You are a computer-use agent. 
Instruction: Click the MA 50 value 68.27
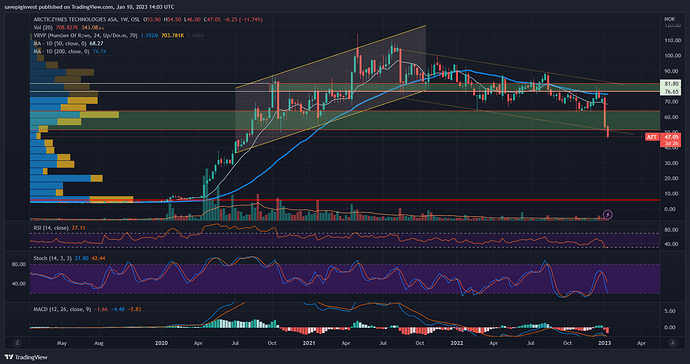point(96,43)
